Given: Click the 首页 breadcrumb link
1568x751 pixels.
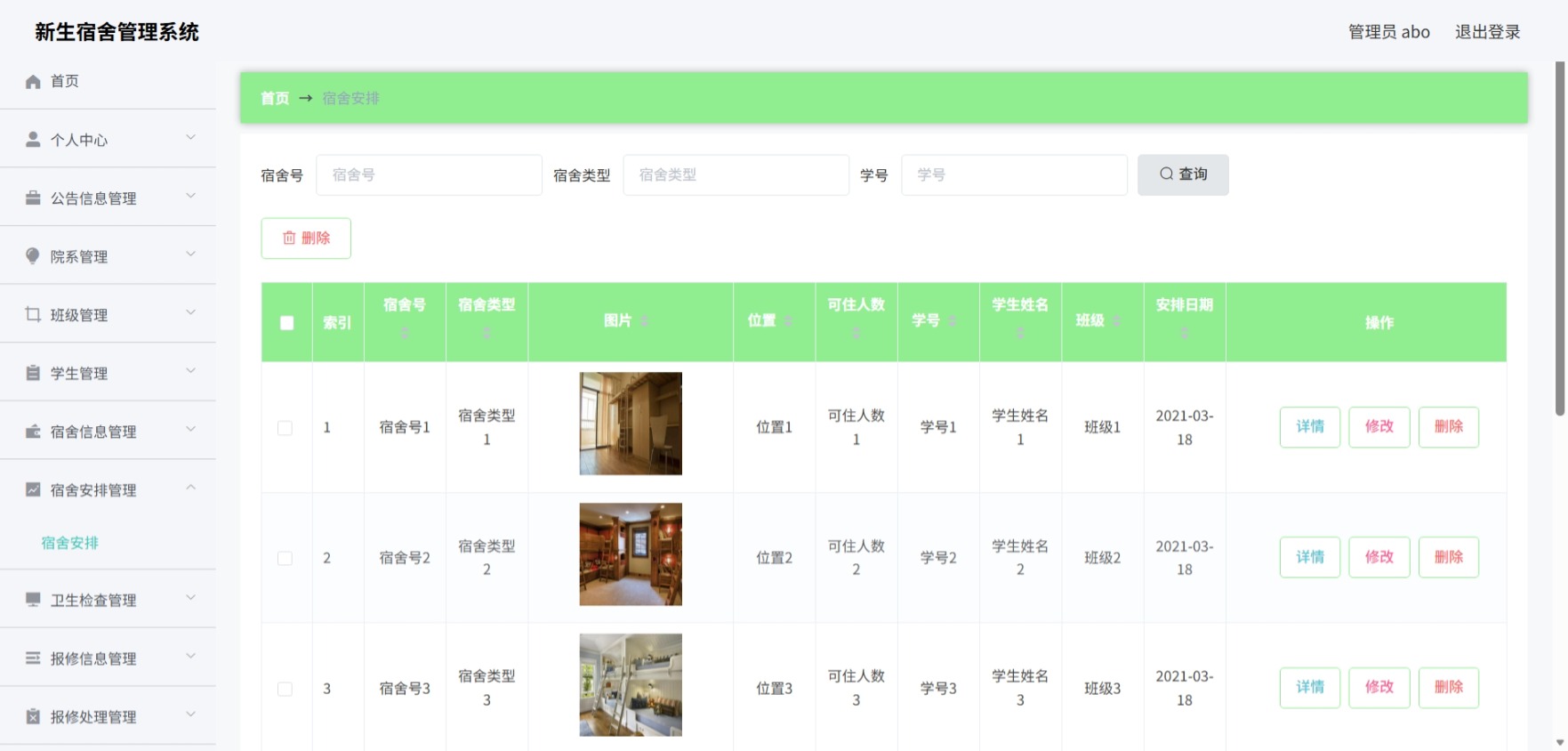Looking at the screenshot, I should click(275, 98).
